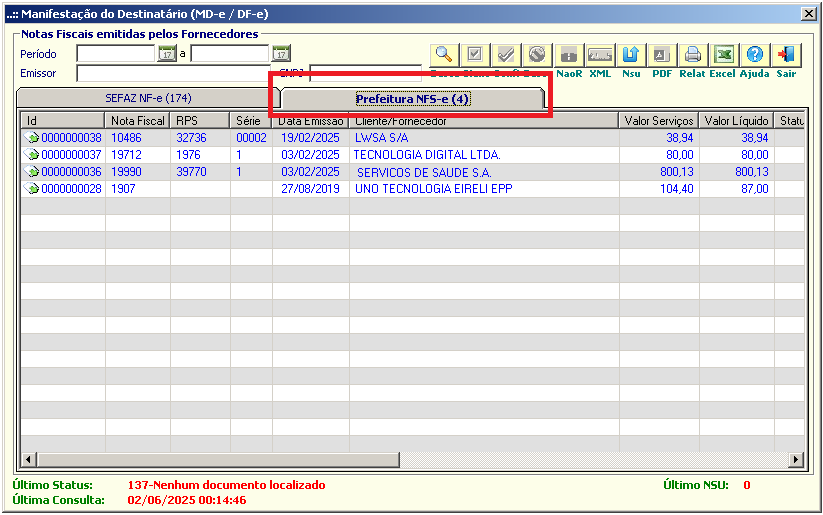Click the Período start date field
This screenshot has height=515, width=823.
[x=116, y=54]
